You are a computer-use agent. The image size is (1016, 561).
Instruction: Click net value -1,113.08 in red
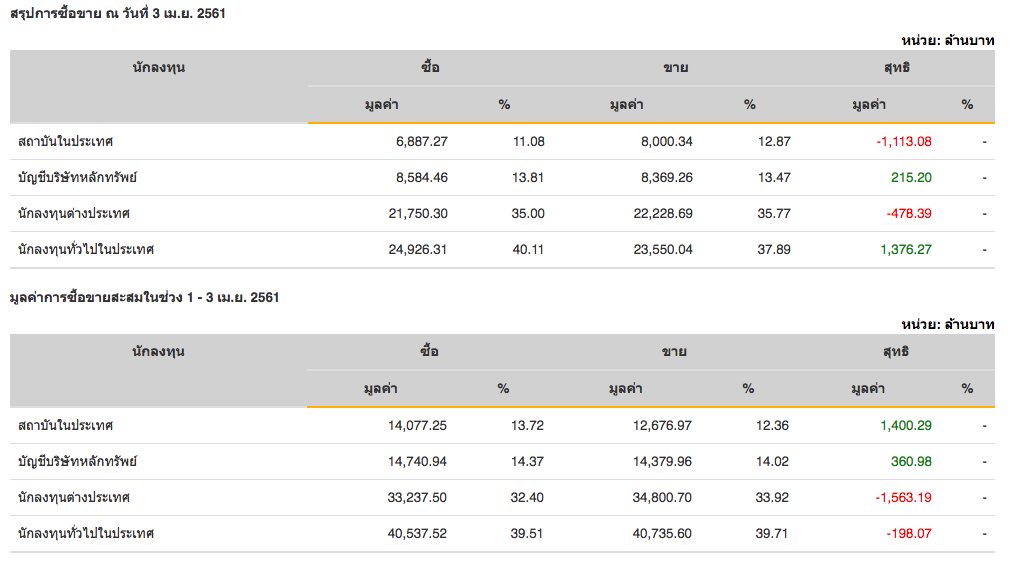pyautogui.click(x=903, y=142)
